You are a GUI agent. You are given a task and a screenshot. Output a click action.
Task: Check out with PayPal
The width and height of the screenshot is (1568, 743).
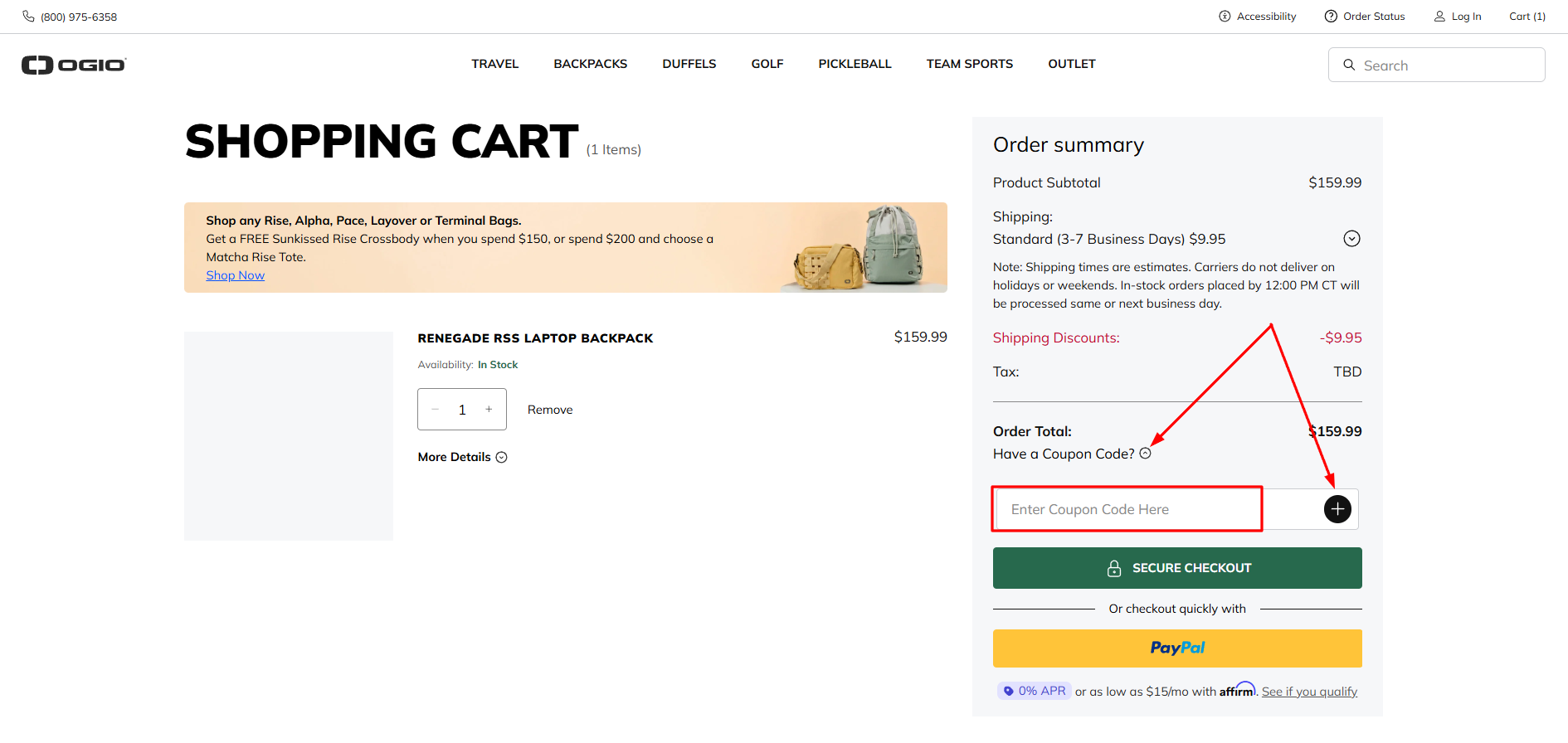(x=1177, y=648)
